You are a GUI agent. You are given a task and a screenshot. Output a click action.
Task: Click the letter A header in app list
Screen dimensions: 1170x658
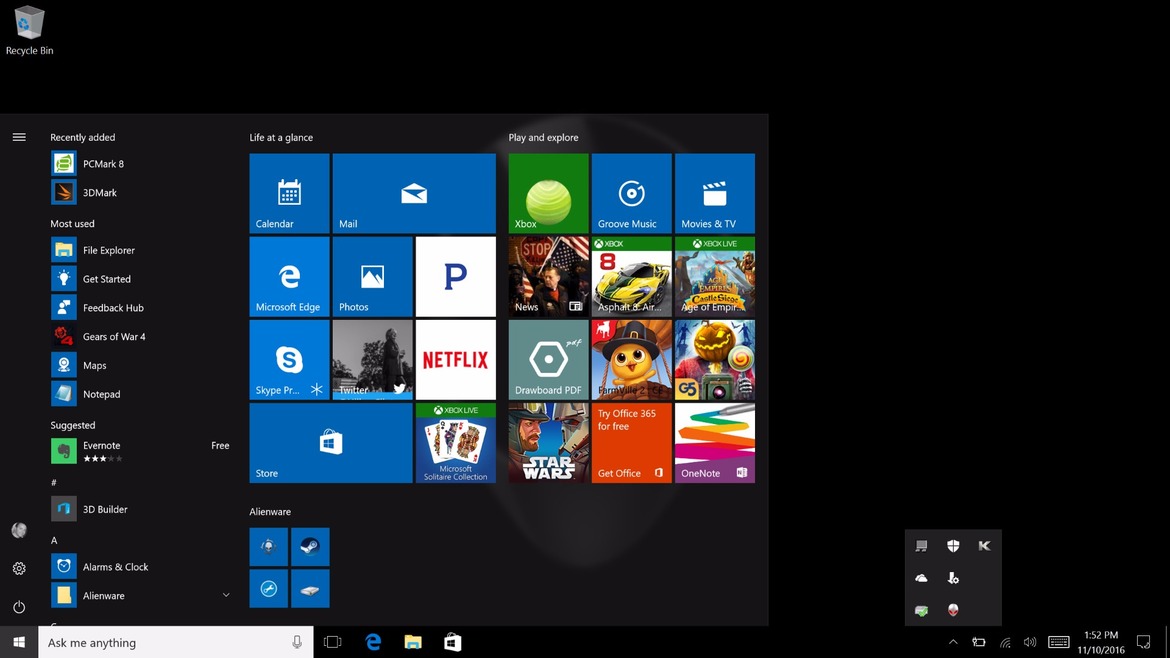(54, 540)
